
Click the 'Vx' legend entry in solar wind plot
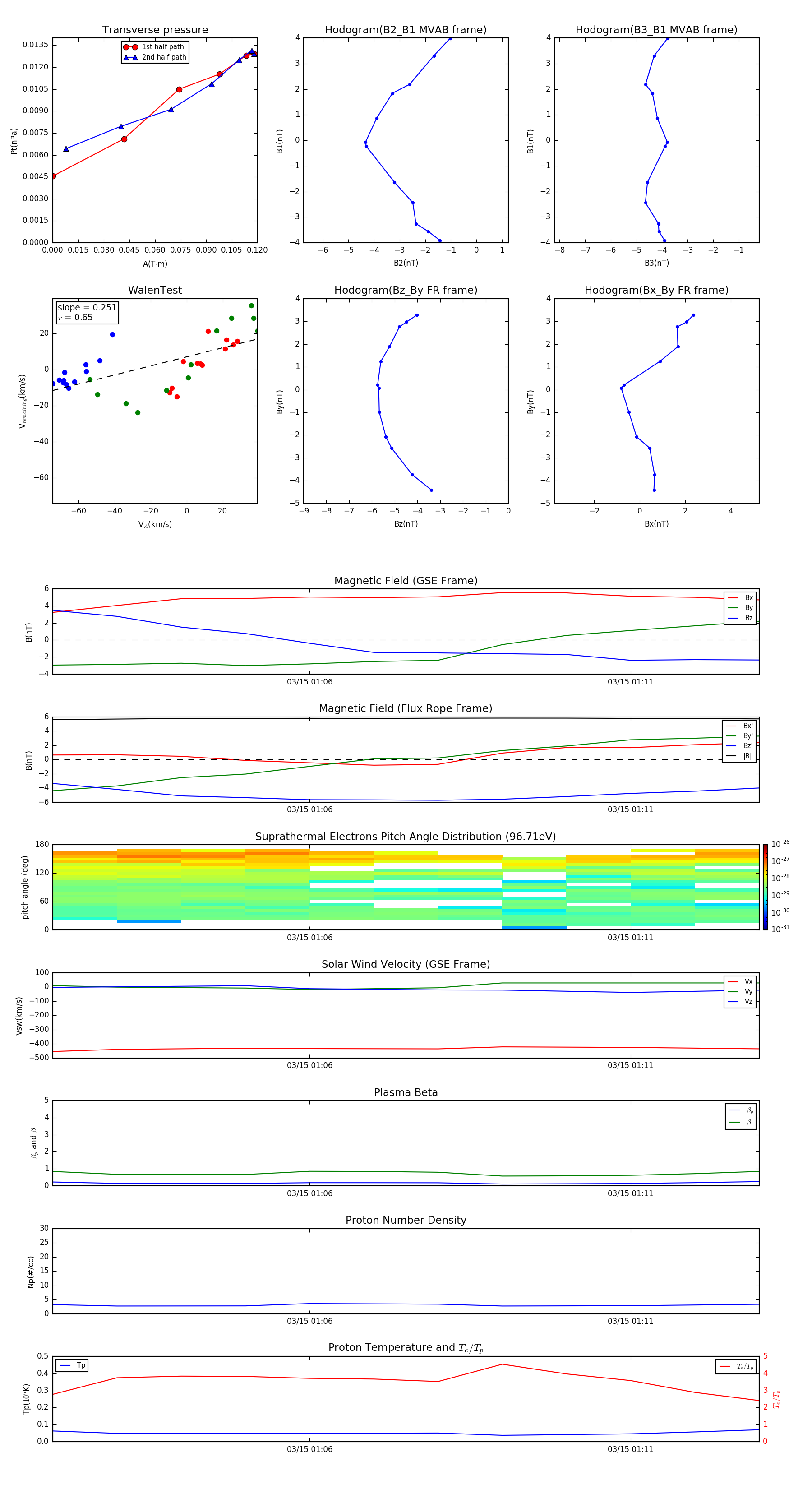pyautogui.click(x=740, y=981)
